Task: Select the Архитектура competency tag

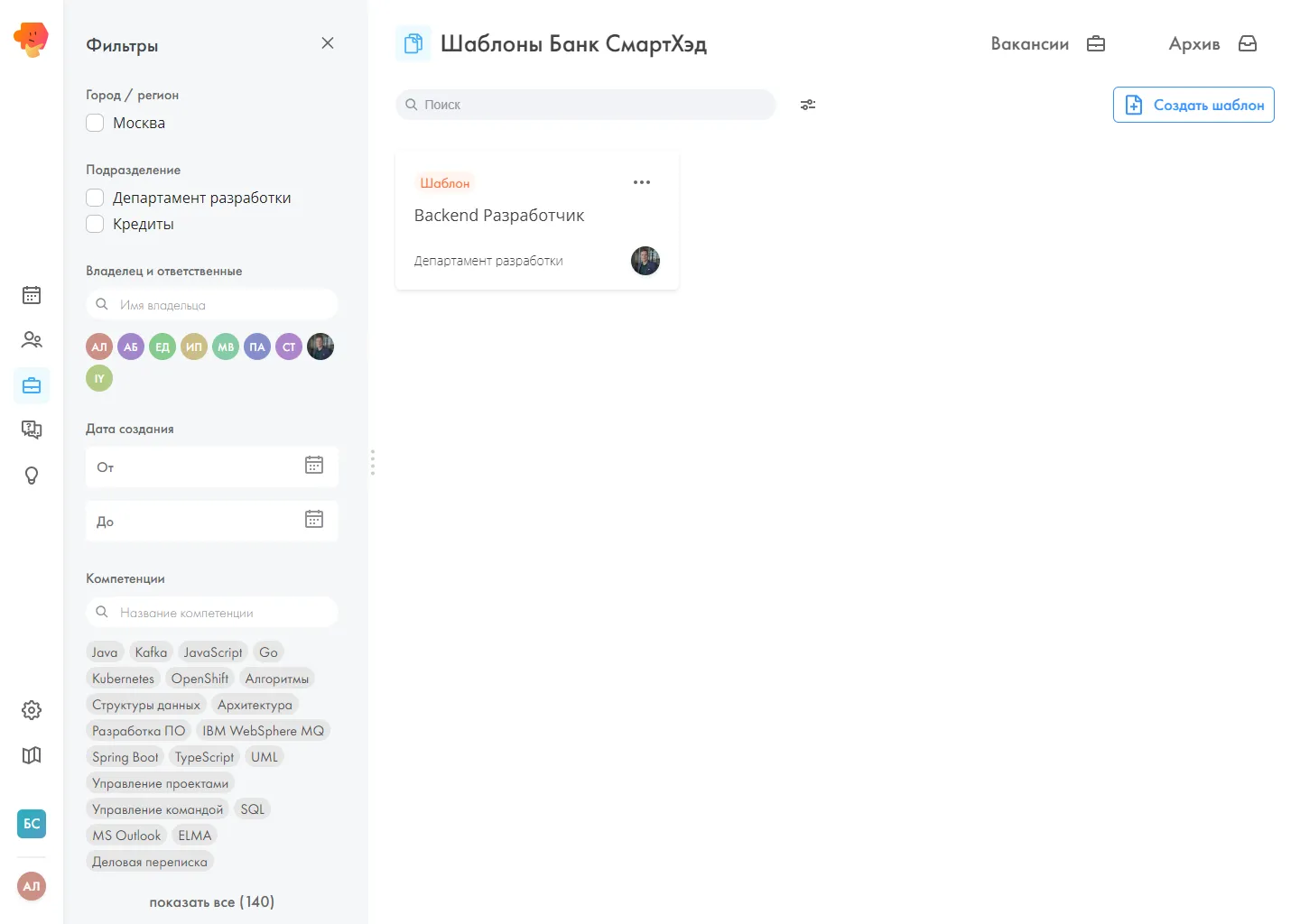Action: tap(255, 705)
